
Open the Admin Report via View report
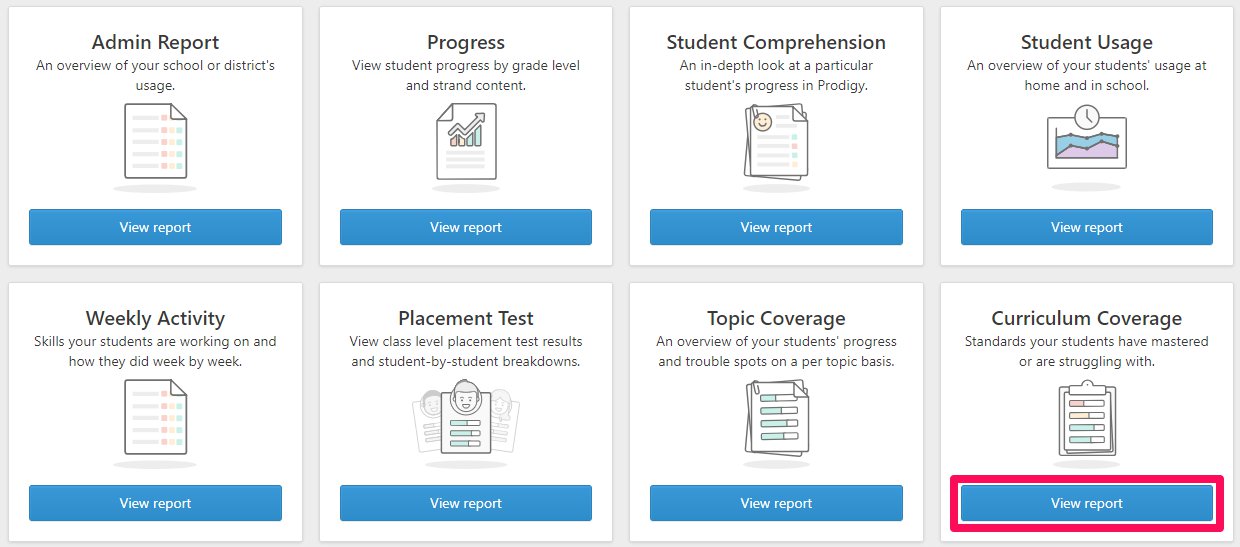pyautogui.click(x=155, y=227)
